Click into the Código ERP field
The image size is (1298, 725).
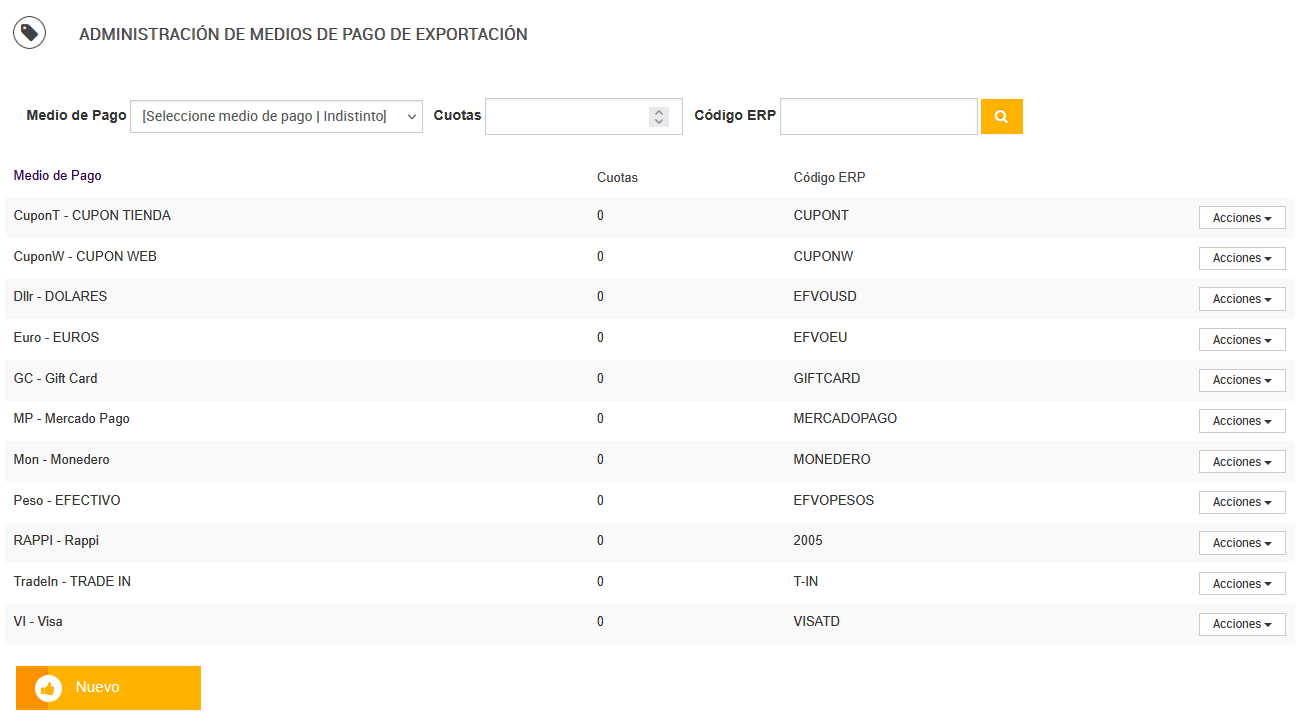click(x=878, y=116)
